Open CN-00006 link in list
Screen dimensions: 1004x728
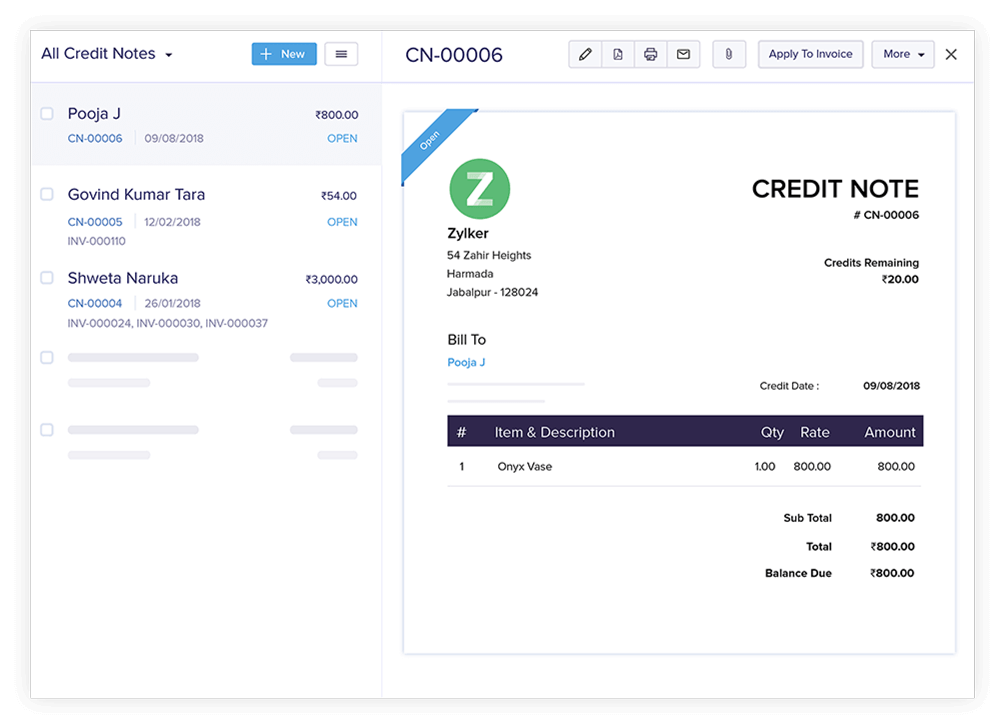point(95,138)
